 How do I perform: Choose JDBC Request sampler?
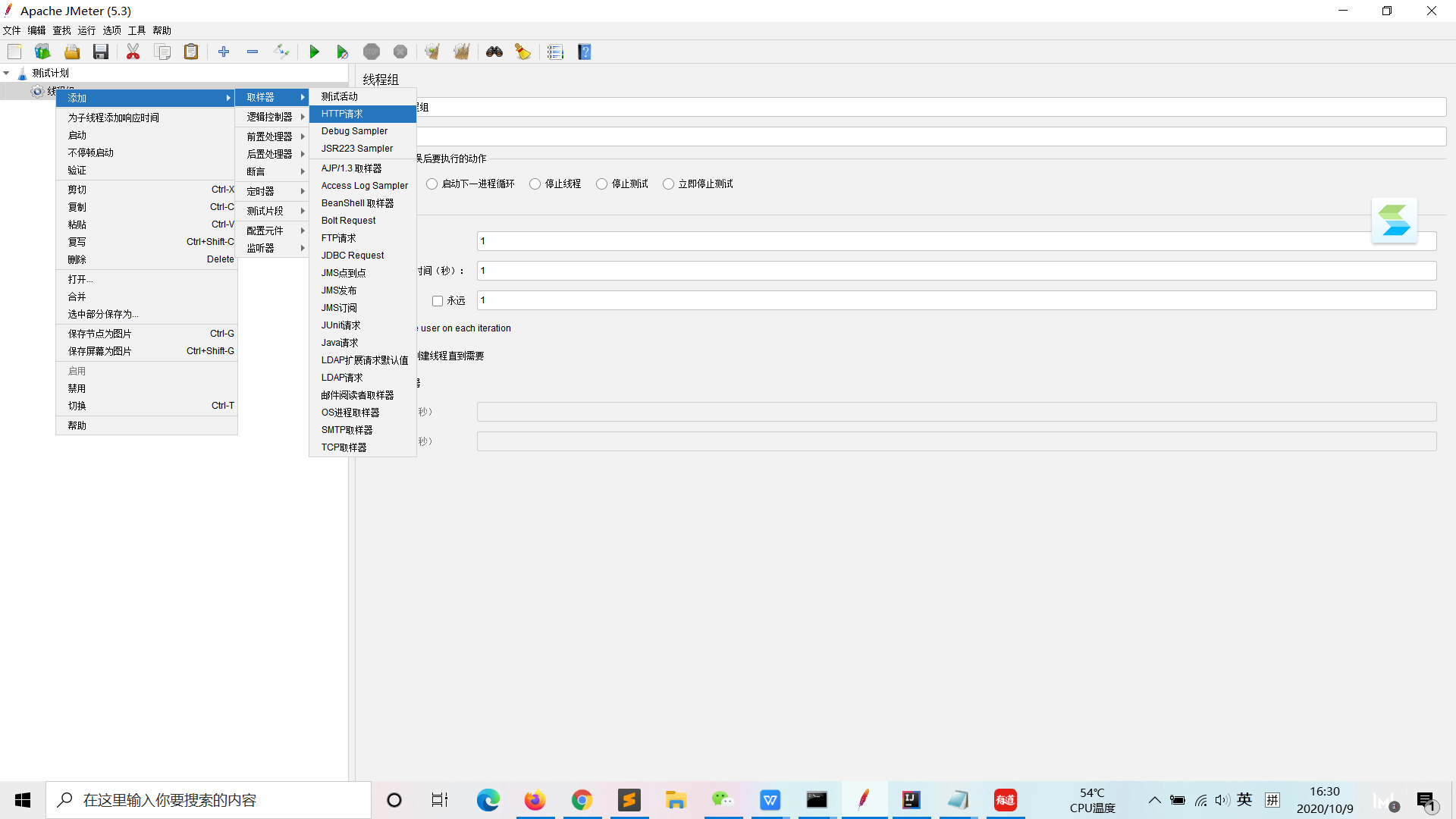(x=362, y=256)
